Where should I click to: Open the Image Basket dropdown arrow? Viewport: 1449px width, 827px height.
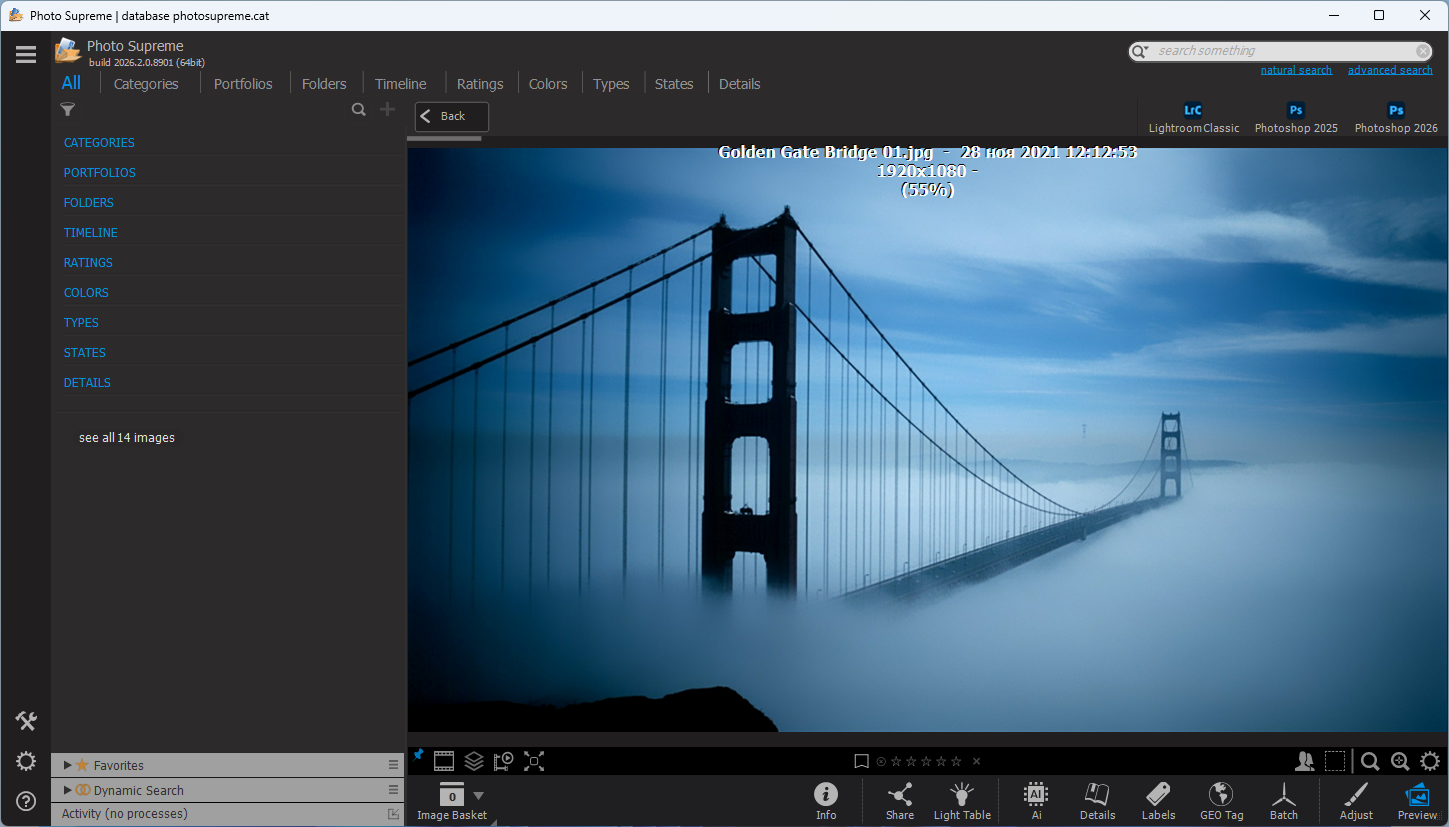pos(478,796)
